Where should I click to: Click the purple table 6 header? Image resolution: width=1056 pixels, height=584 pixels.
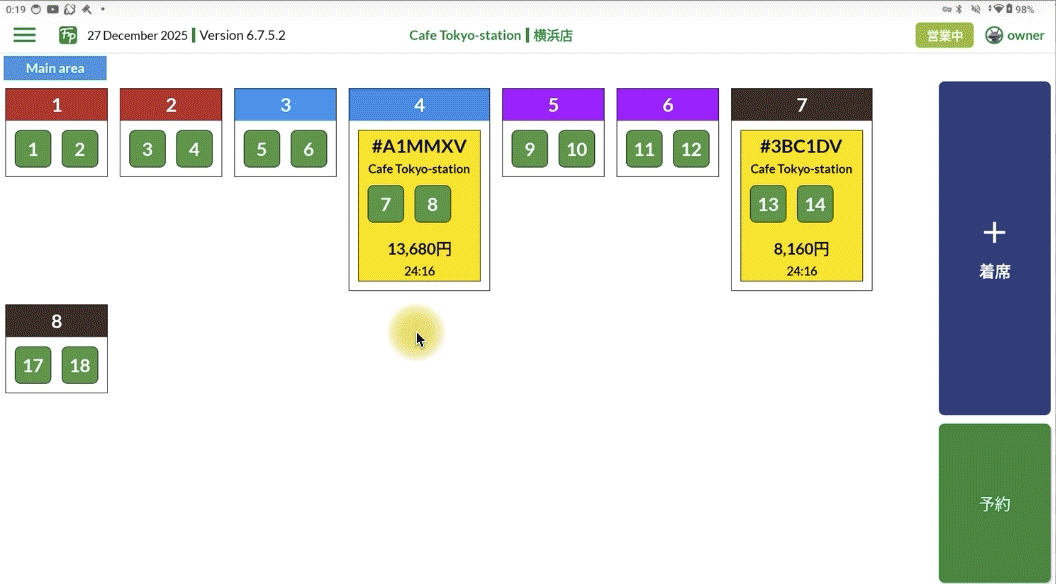click(x=667, y=105)
